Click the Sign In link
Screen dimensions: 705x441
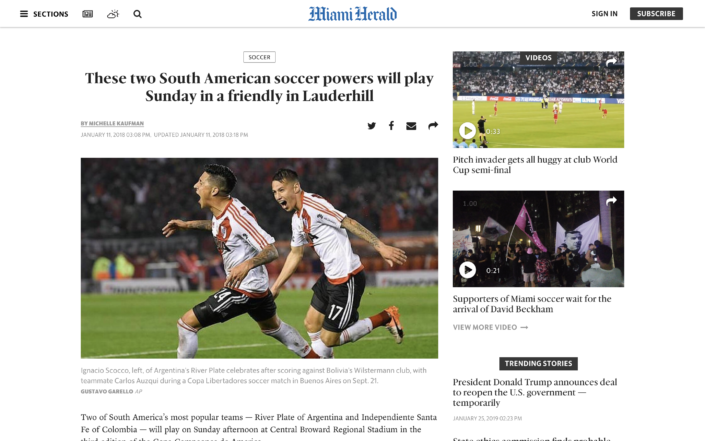[604, 13]
